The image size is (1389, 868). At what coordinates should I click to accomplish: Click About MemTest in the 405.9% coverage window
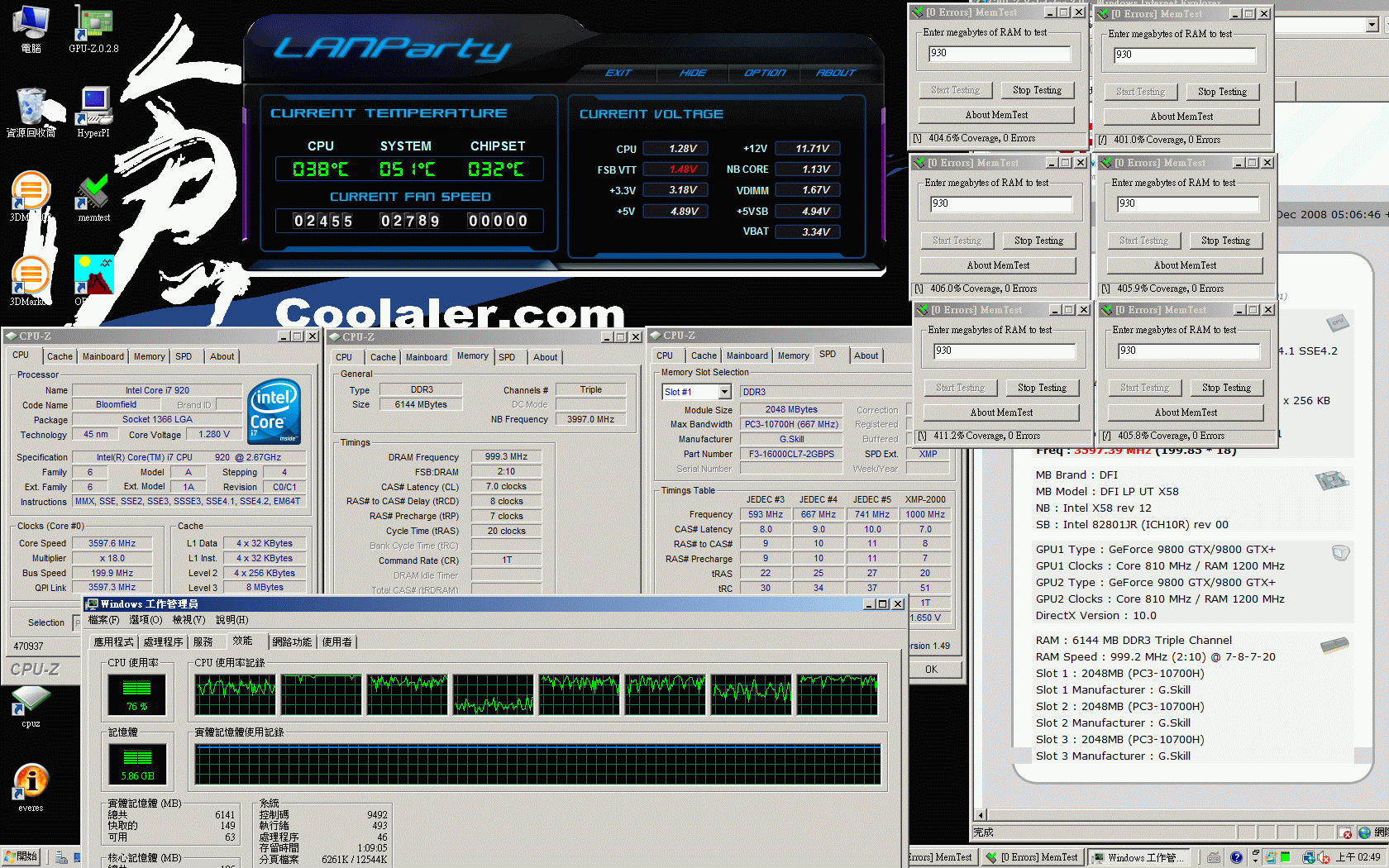point(1185,265)
